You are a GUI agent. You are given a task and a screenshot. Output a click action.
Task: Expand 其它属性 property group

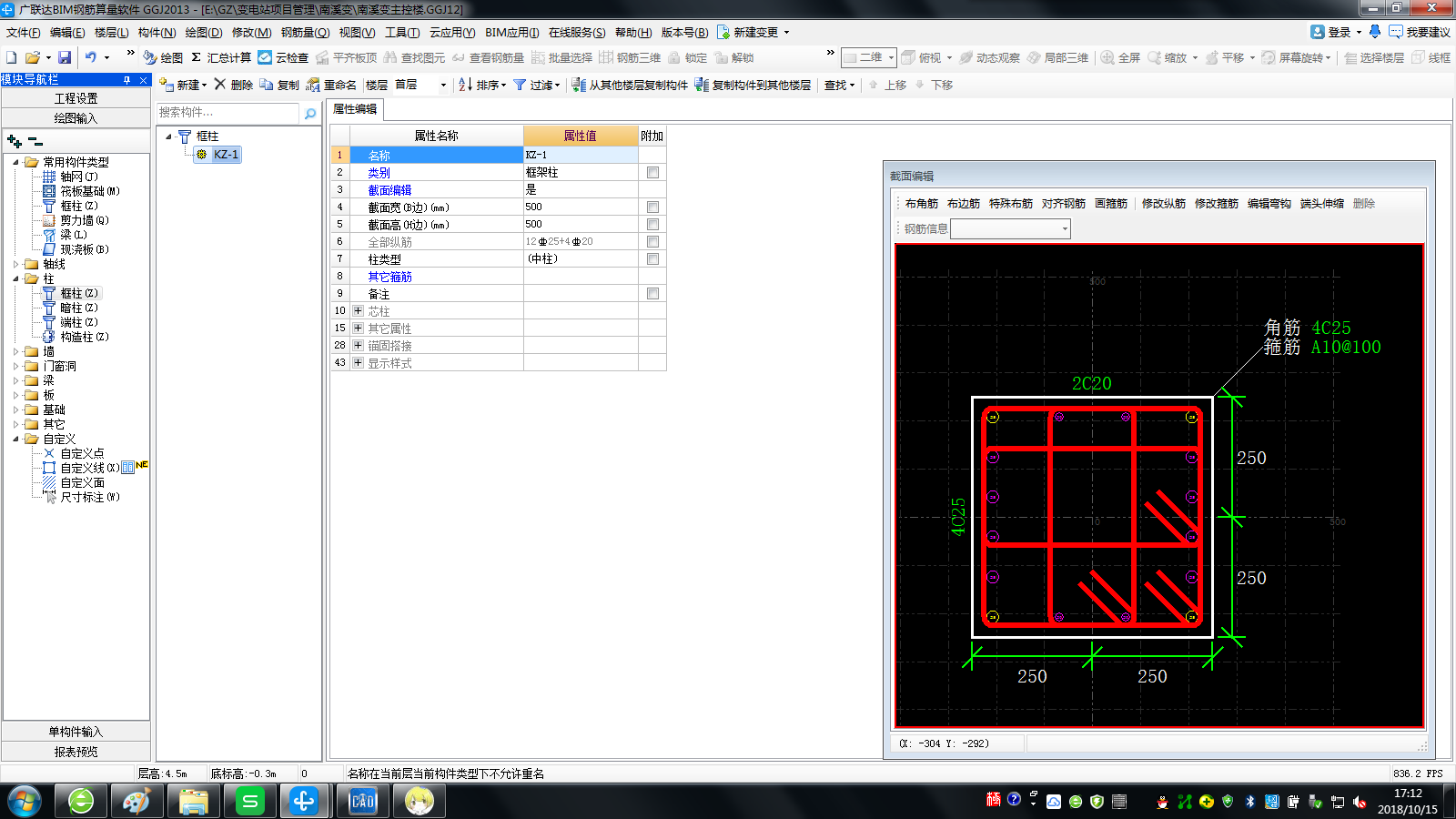[358, 328]
